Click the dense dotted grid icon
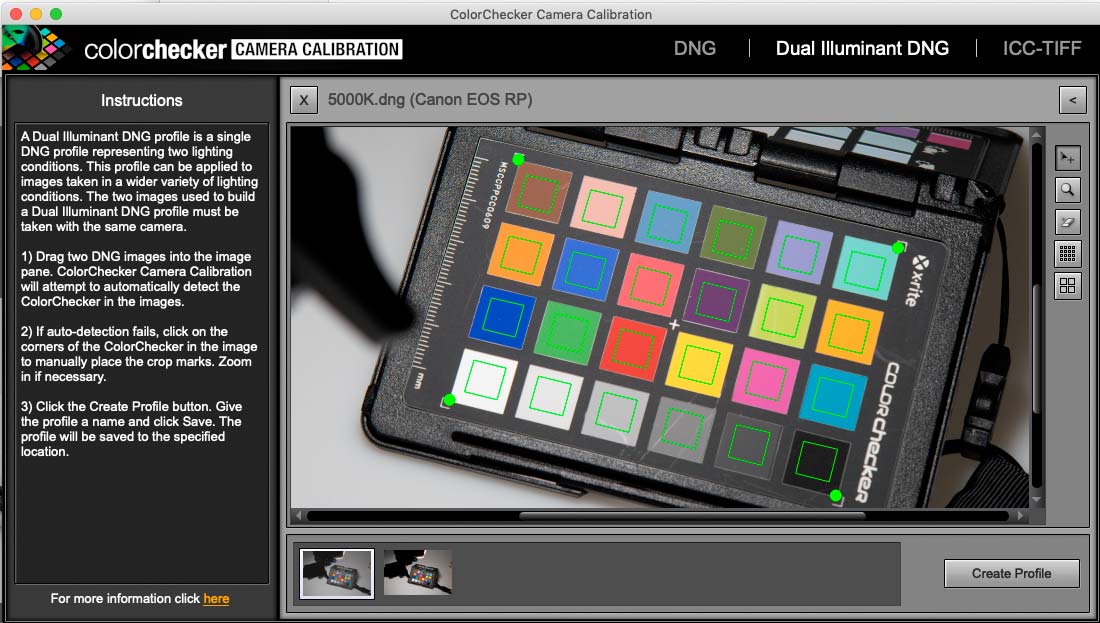 point(1068,254)
